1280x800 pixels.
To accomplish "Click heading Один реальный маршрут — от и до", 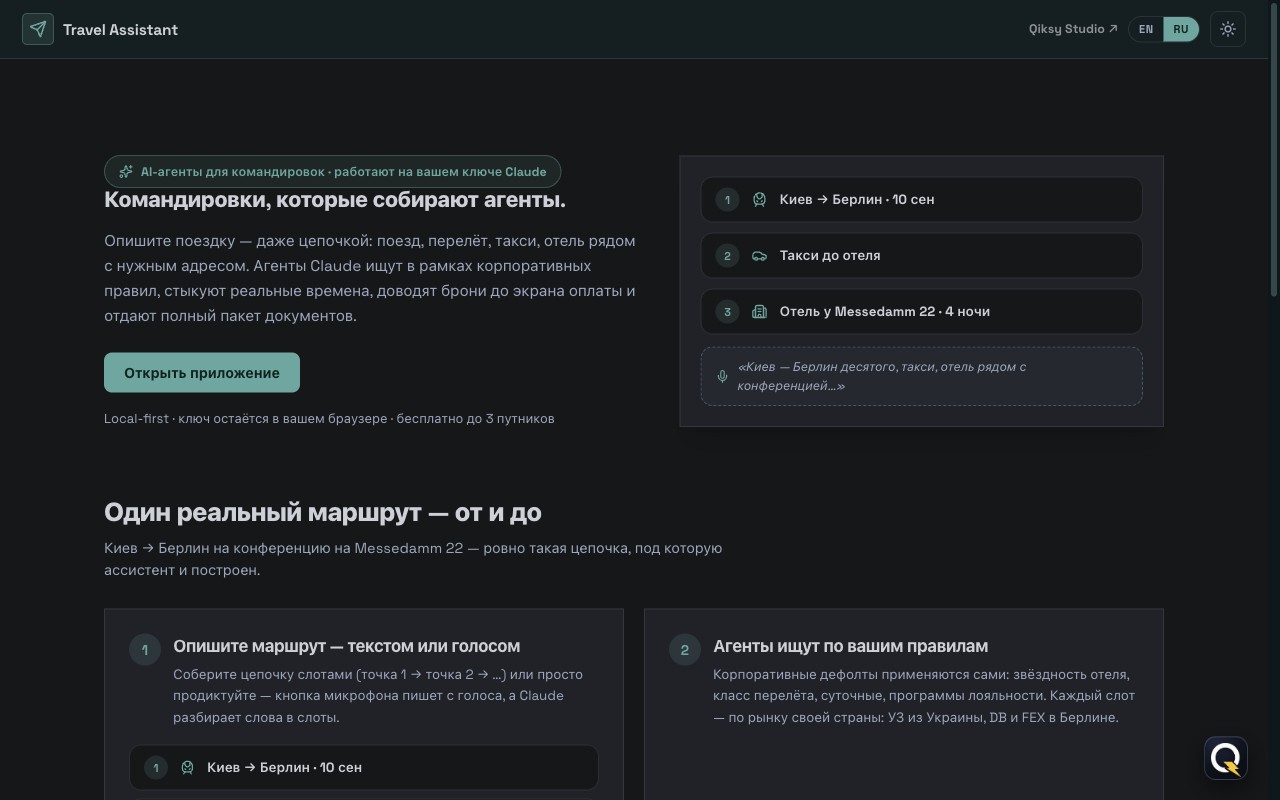I will coord(323,512).
